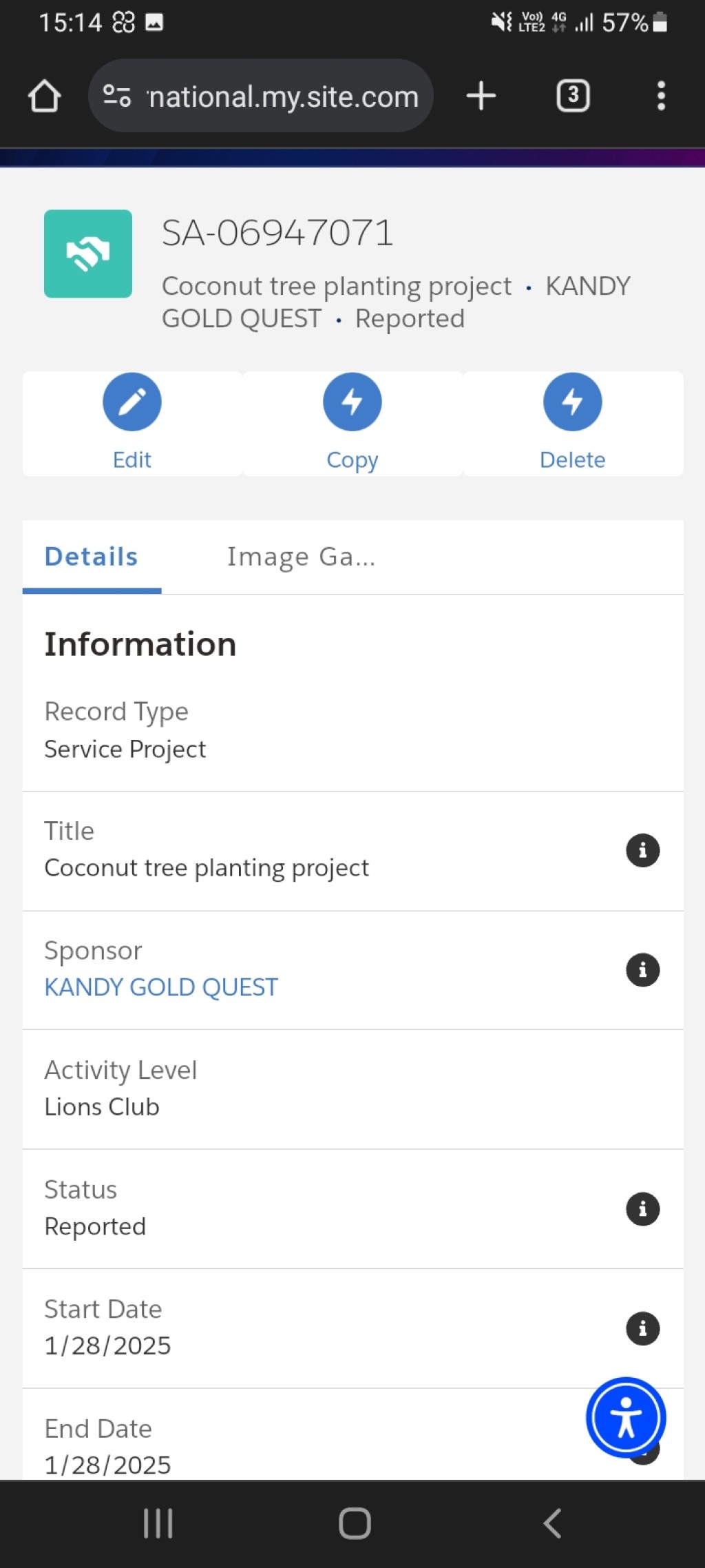The image size is (705, 1568).
Task: Tap the Delete lightning icon
Action: coord(573,402)
